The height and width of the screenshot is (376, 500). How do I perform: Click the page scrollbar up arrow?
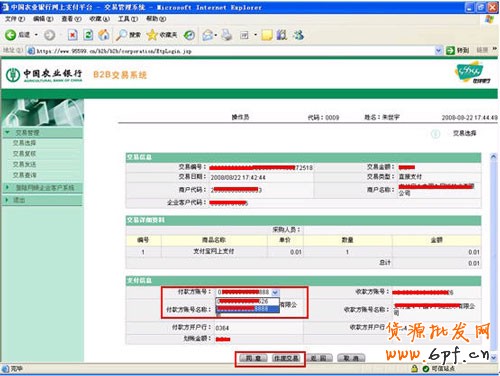tap(494, 156)
